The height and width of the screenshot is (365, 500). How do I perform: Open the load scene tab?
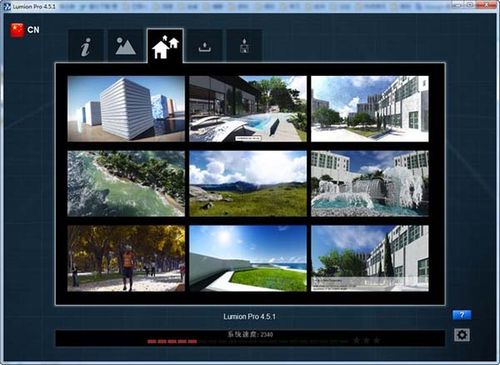(204, 46)
